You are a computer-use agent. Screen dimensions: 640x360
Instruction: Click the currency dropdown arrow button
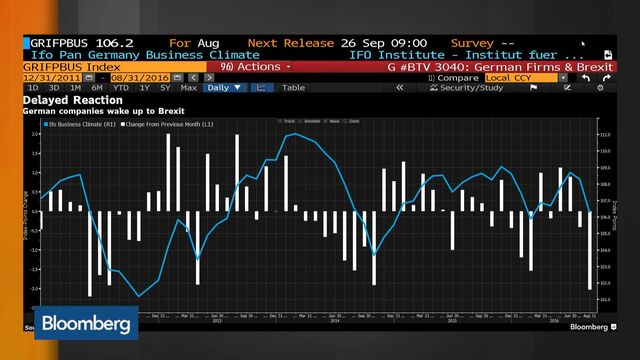[563, 78]
